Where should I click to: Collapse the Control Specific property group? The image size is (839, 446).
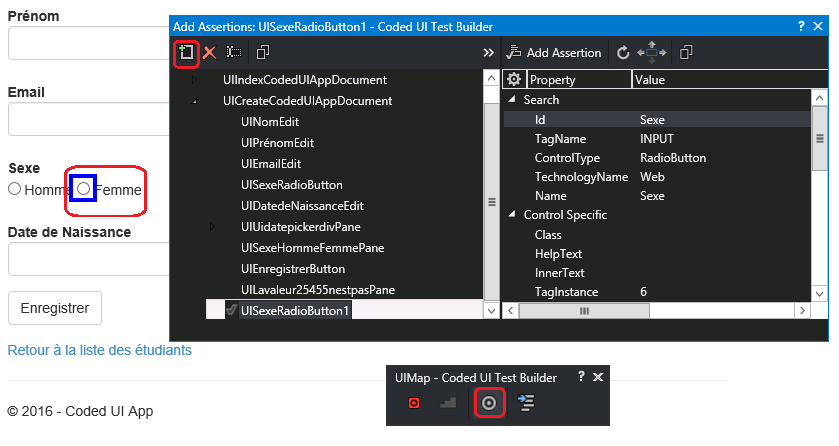(x=513, y=214)
